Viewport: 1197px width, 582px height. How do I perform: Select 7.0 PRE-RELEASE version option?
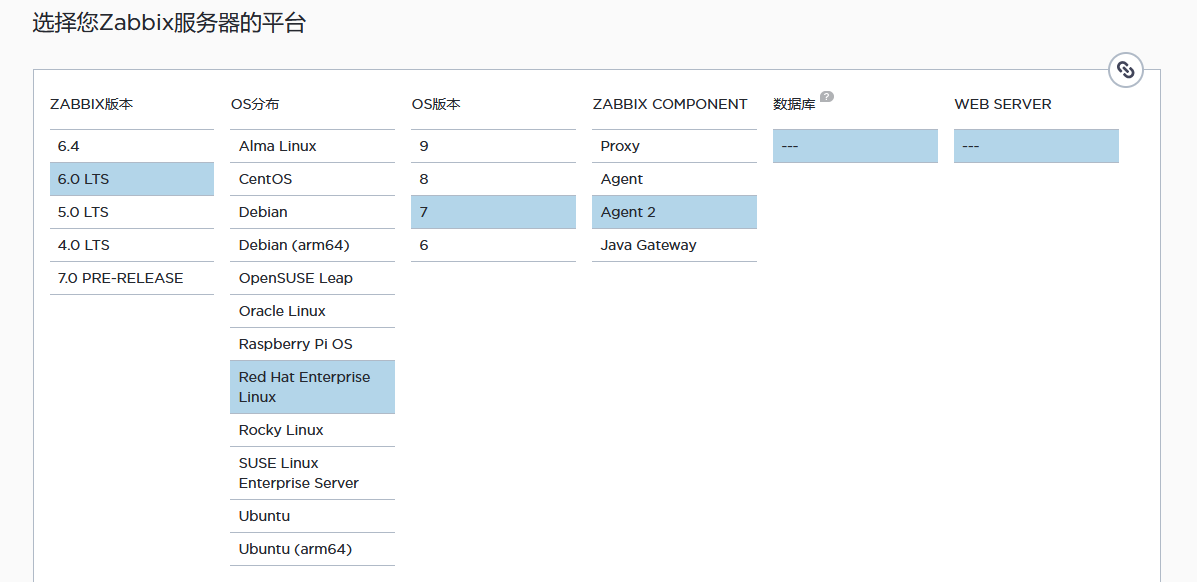(x=132, y=278)
